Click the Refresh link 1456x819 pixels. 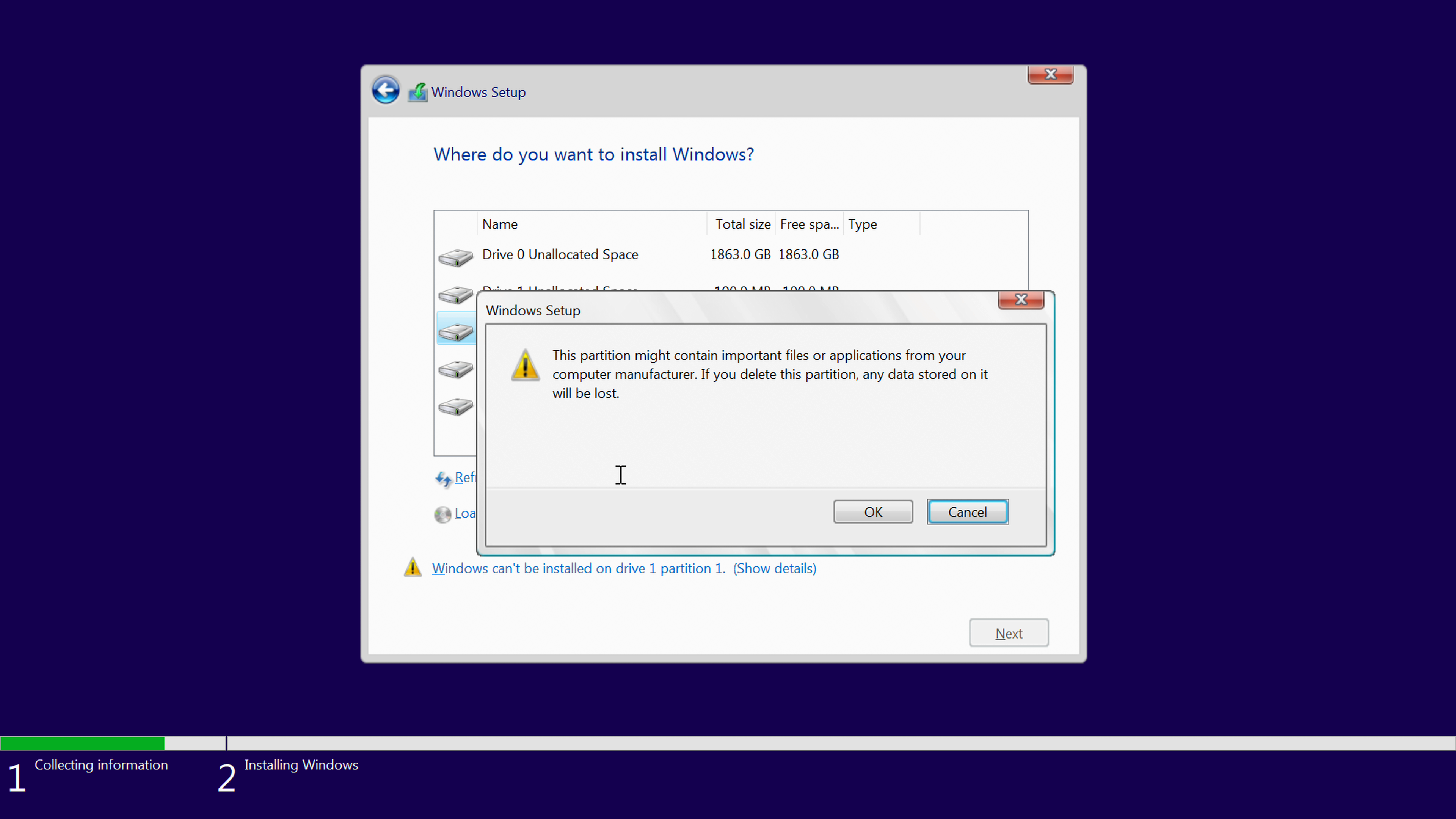(465, 478)
